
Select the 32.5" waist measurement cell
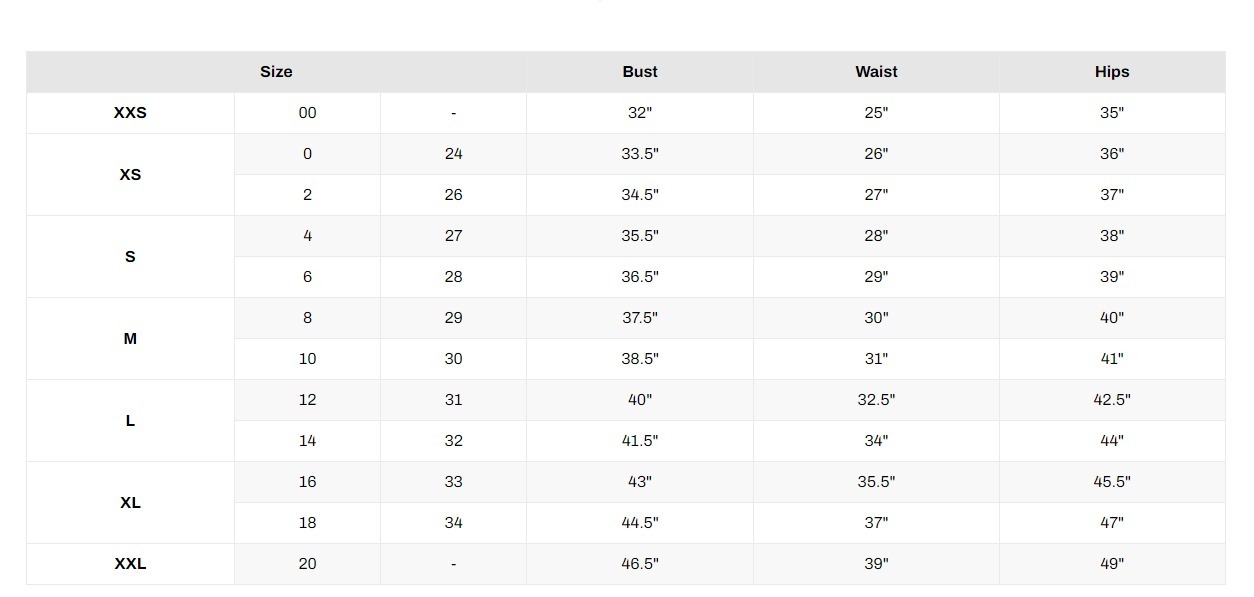[x=876, y=400]
